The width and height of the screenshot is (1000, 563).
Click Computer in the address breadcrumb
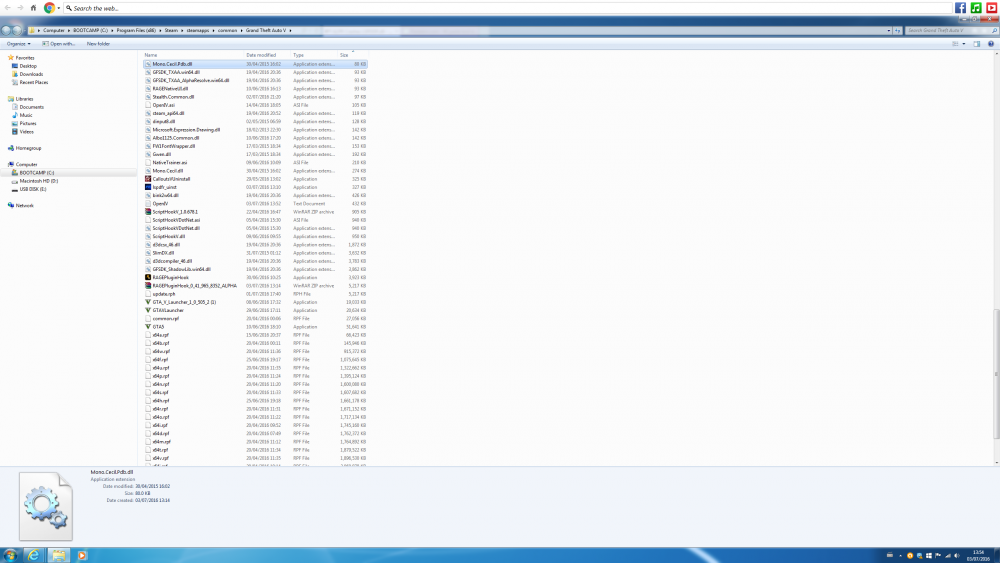(x=54, y=30)
